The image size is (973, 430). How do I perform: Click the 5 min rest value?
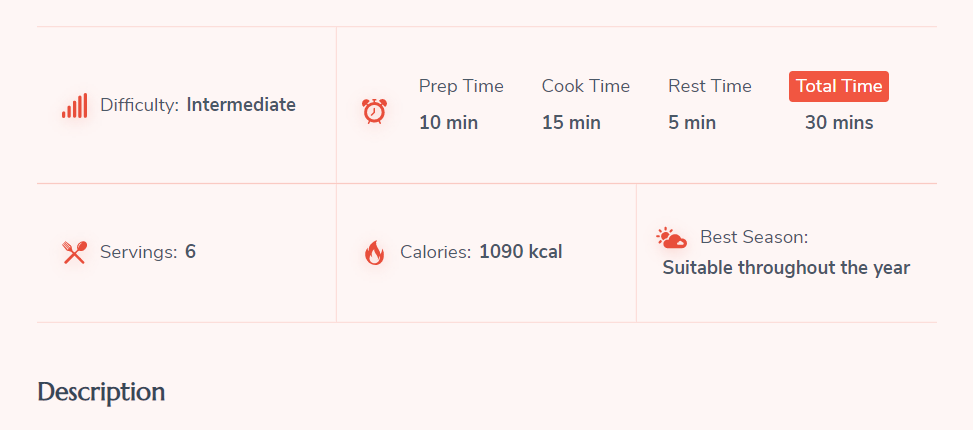(692, 123)
